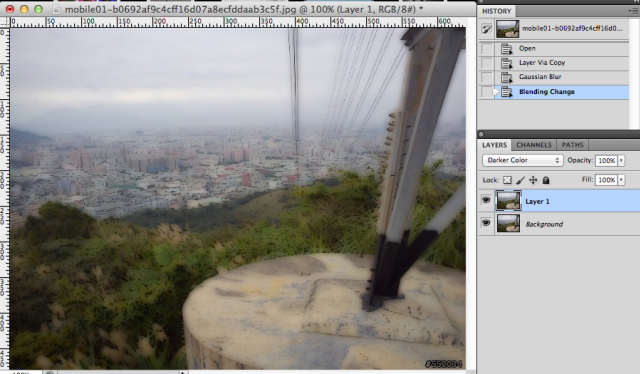Switch to the History tab

(x=496, y=11)
